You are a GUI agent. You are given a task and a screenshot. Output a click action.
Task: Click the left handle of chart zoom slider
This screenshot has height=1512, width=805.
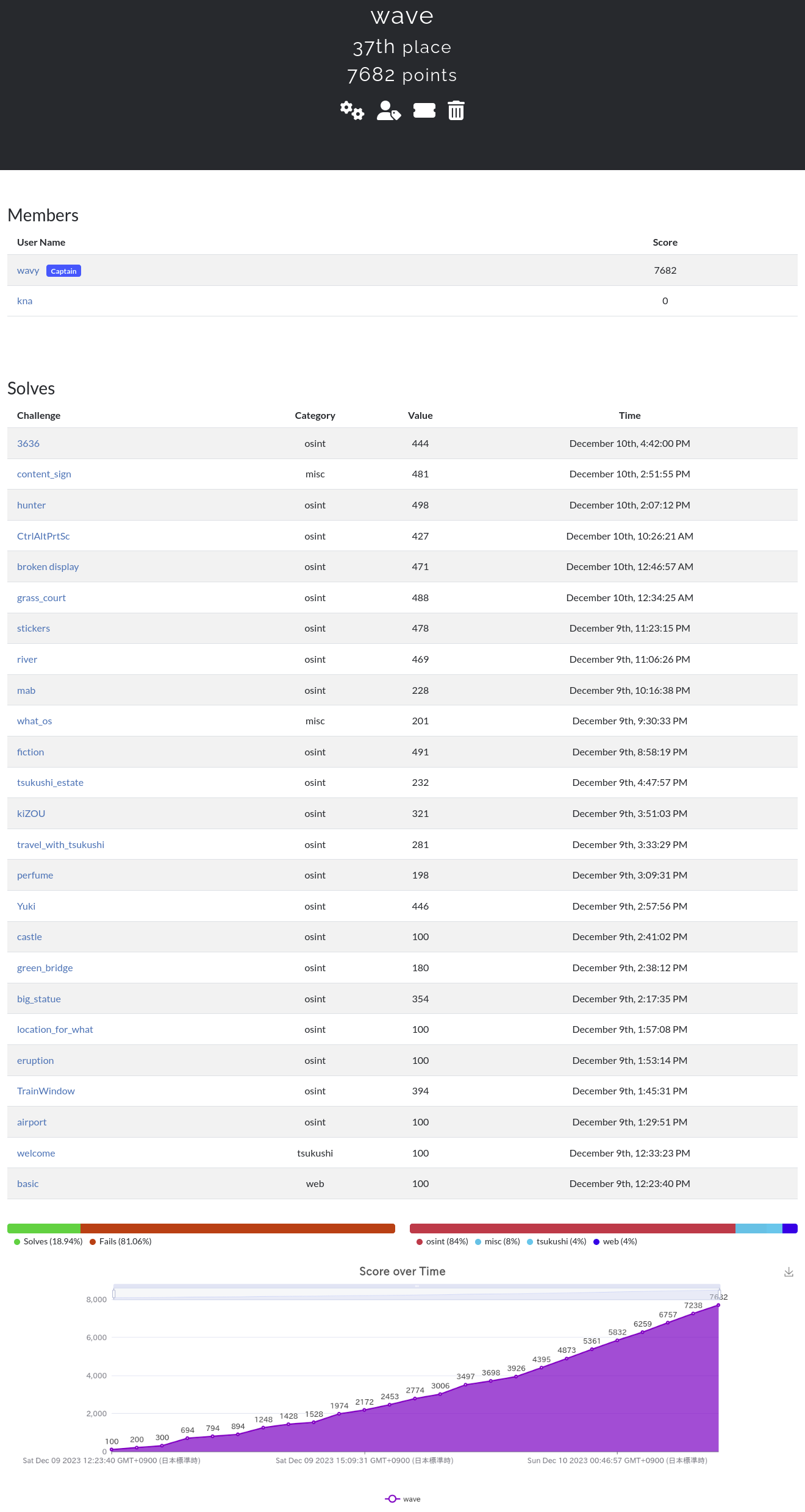click(114, 1294)
